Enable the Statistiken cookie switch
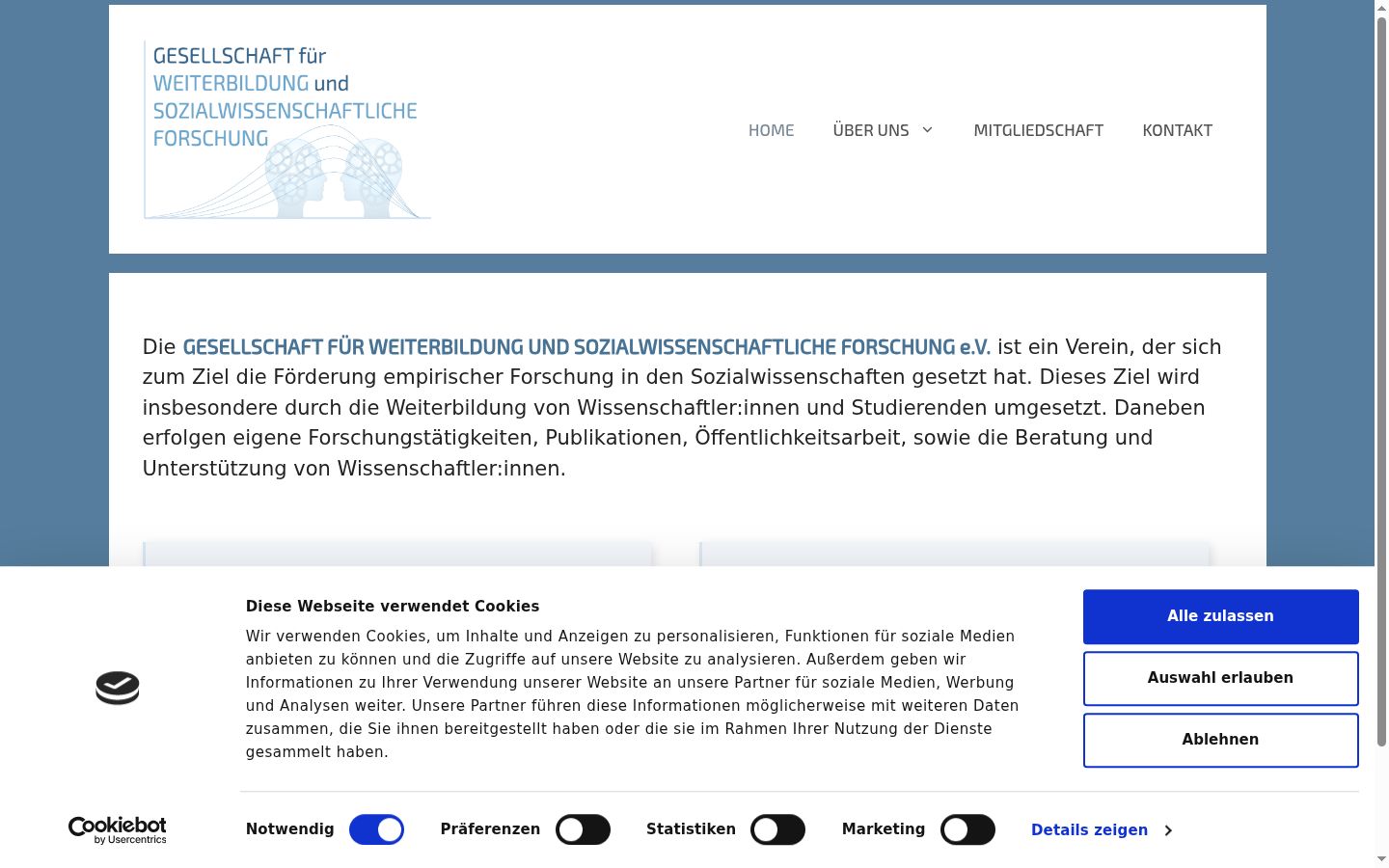The image size is (1389, 868). 777,829
